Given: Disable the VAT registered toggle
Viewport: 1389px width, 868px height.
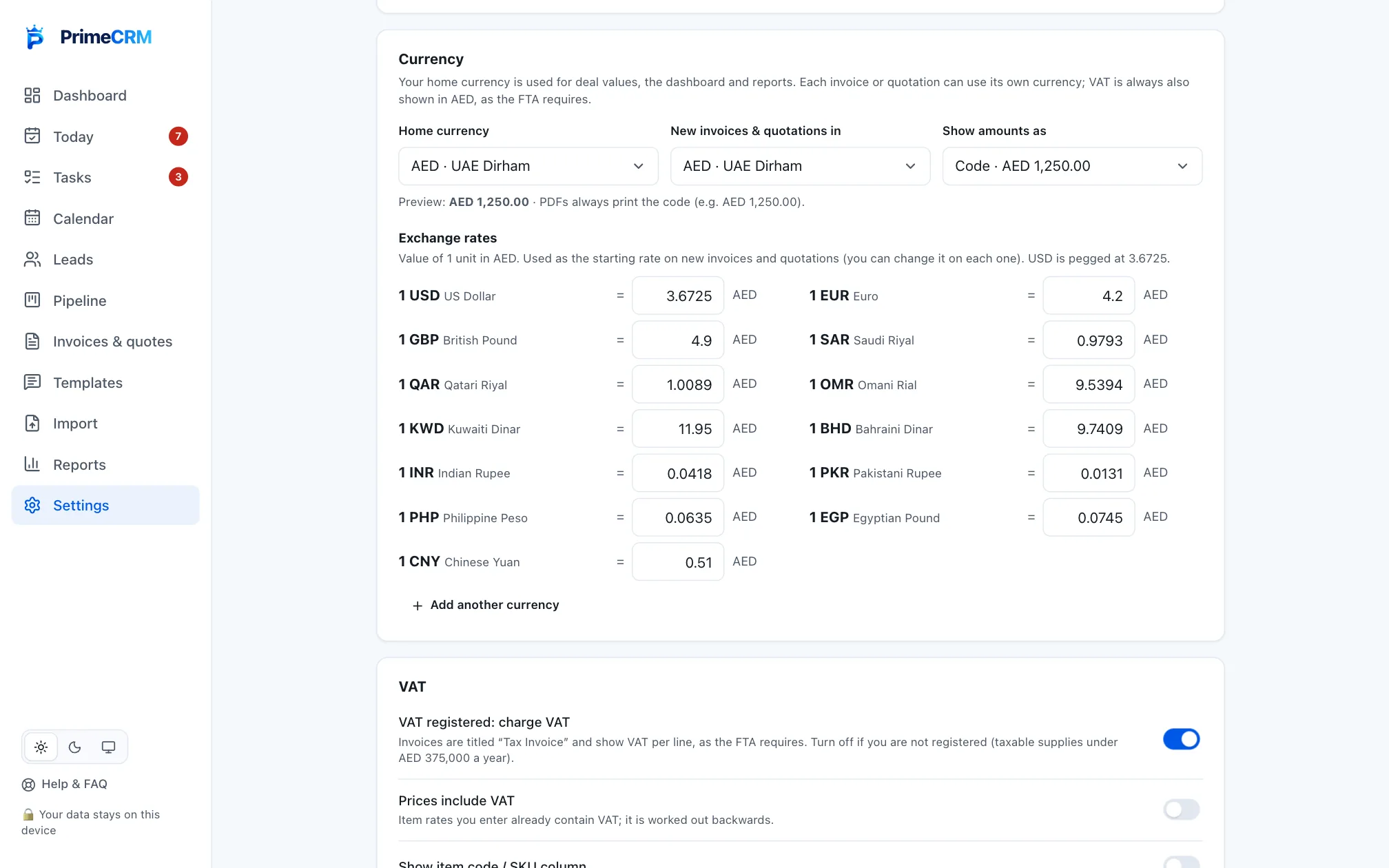Looking at the screenshot, I should (x=1181, y=739).
